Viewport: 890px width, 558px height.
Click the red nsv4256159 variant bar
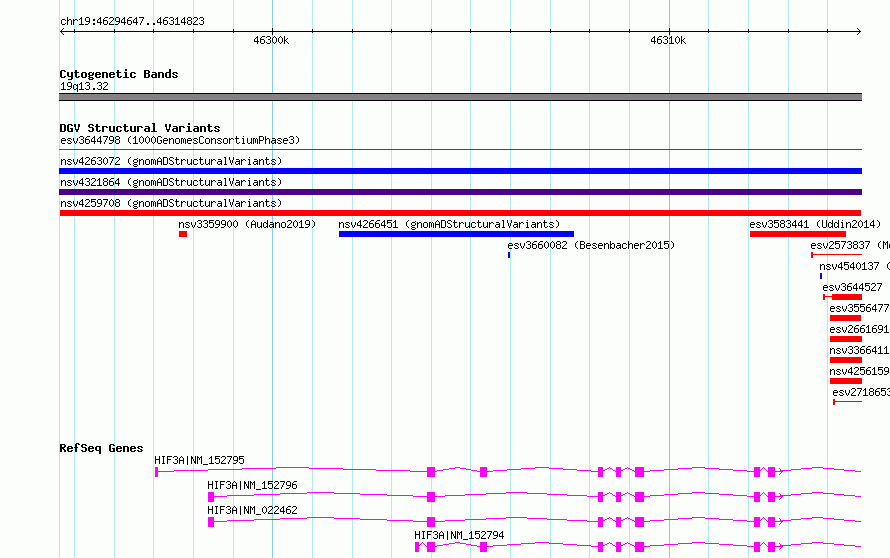point(846,381)
